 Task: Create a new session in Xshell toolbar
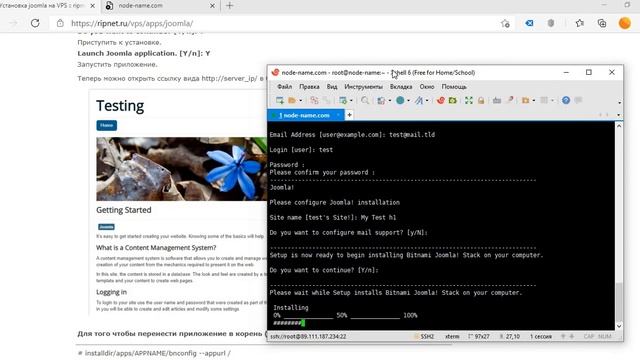(x=280, y=100)
